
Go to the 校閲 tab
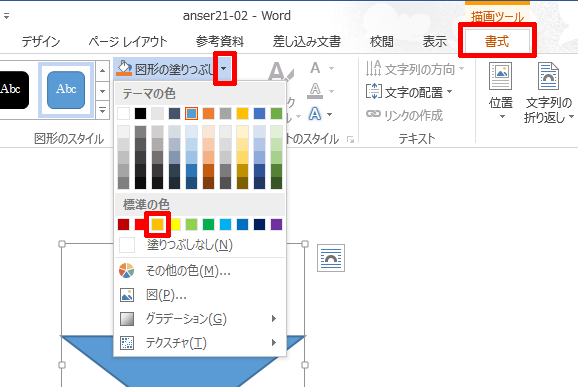382,41
